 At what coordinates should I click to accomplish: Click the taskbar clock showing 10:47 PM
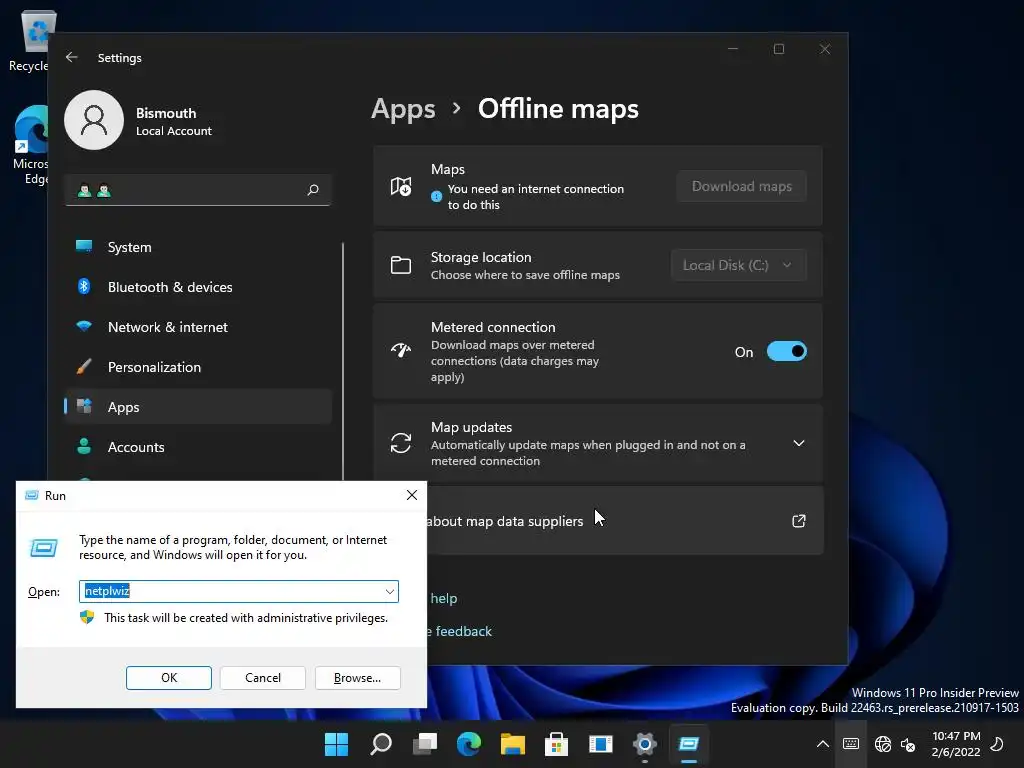(955, 744)
